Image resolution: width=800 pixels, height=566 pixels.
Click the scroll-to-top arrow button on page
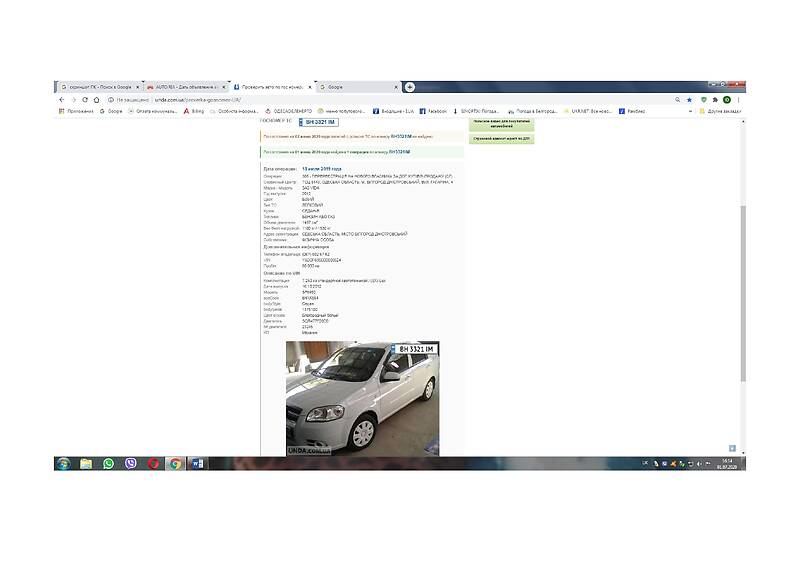732,448
